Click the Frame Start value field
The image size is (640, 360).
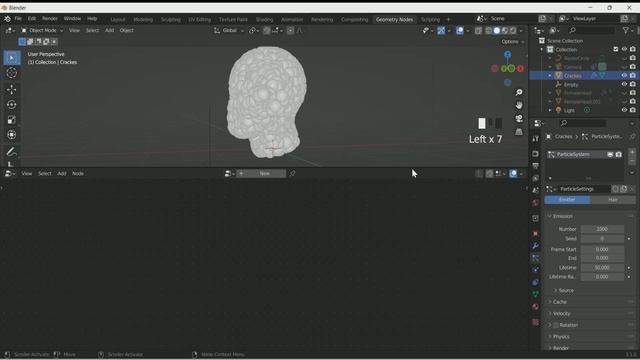602,249
